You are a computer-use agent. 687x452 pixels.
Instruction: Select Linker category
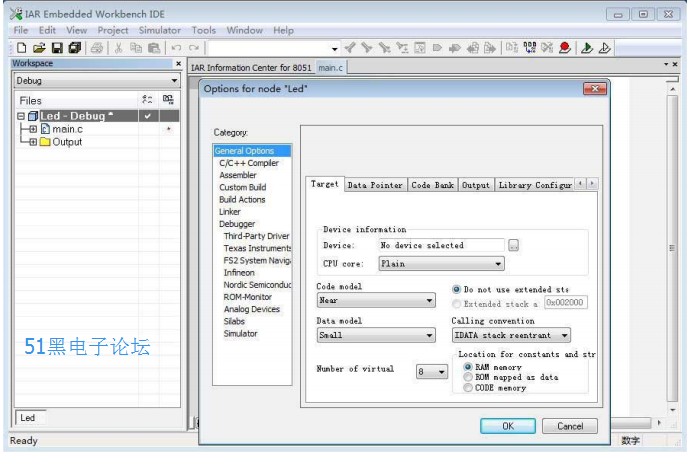(x=230, y=212)
